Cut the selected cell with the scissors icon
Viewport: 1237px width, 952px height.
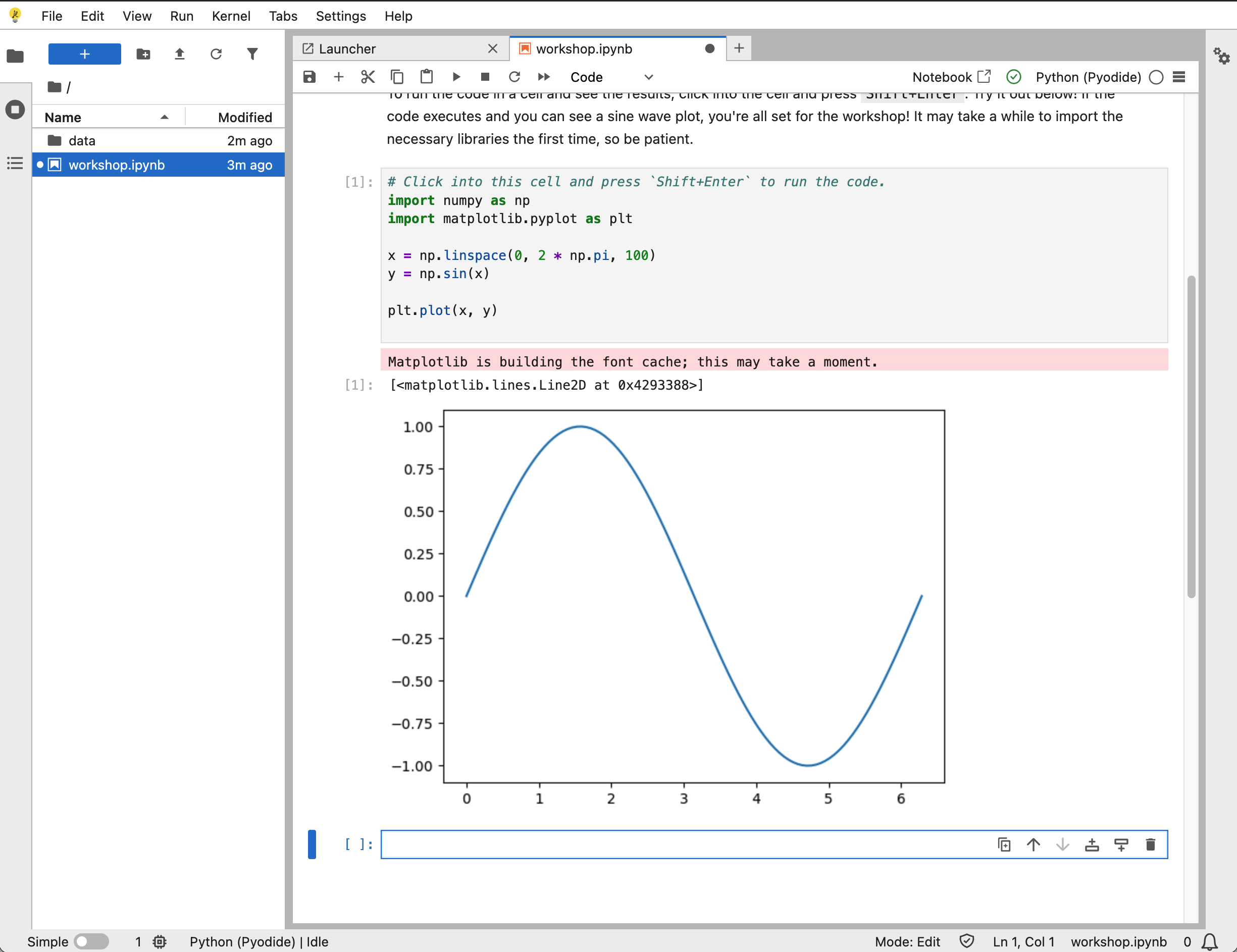[x=368, y=76]
